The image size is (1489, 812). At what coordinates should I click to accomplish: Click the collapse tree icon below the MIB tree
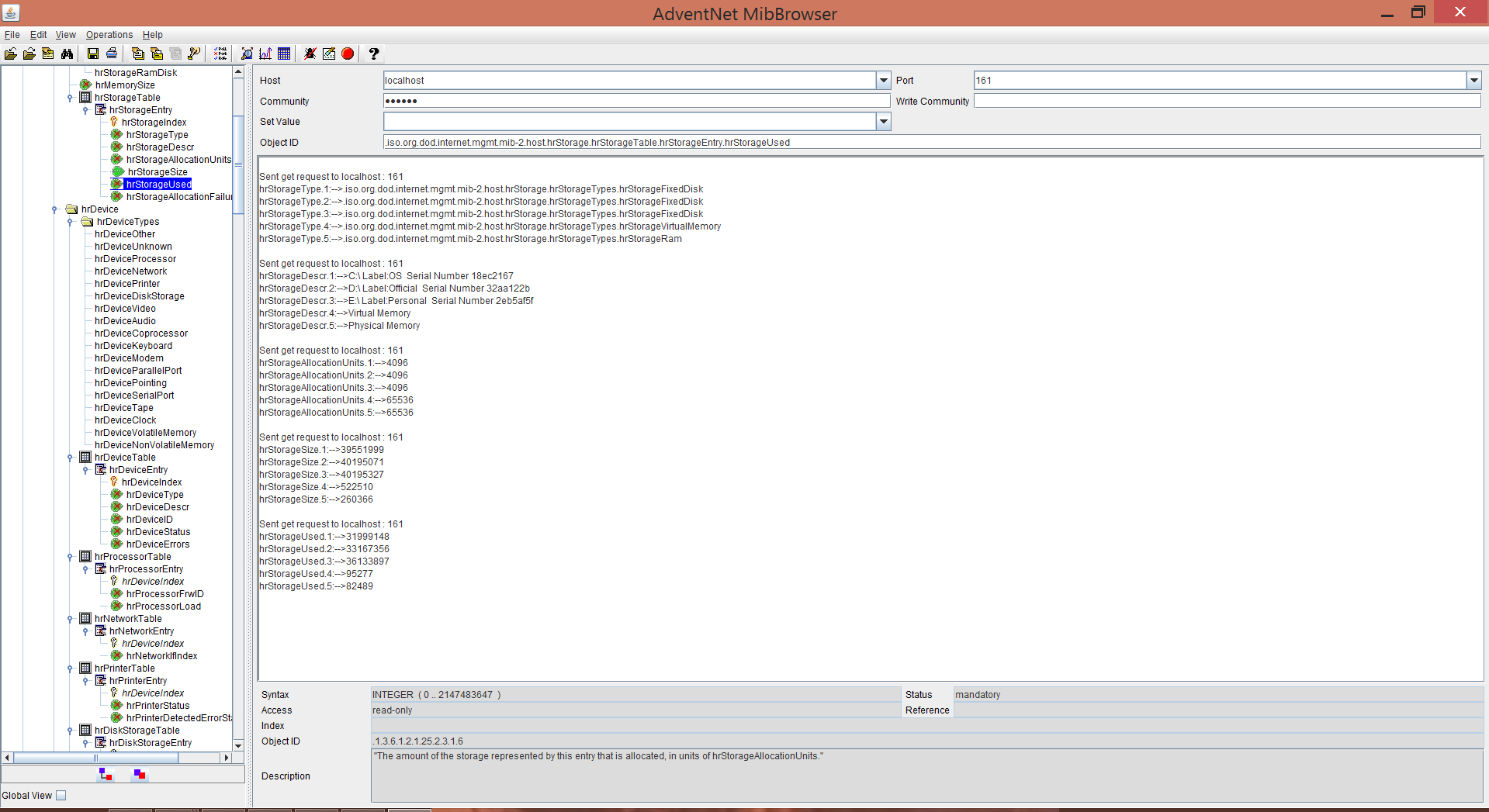click(x=140, y=774)
